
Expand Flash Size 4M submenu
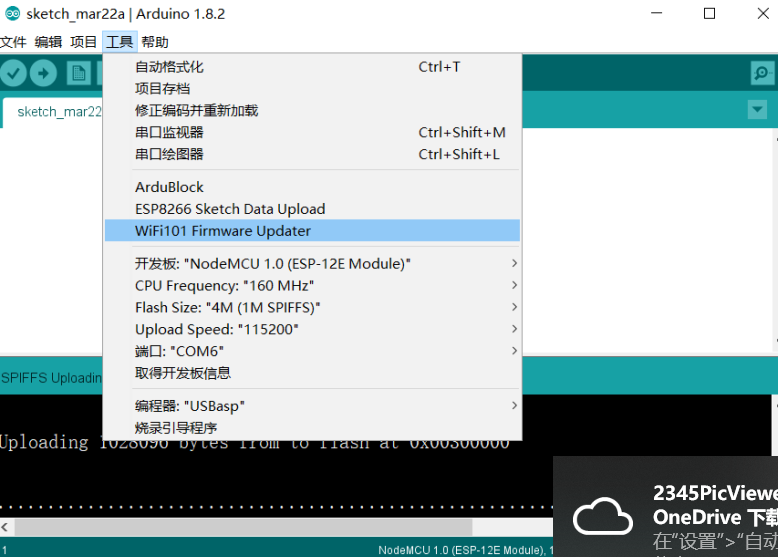[x=313, y=308]
